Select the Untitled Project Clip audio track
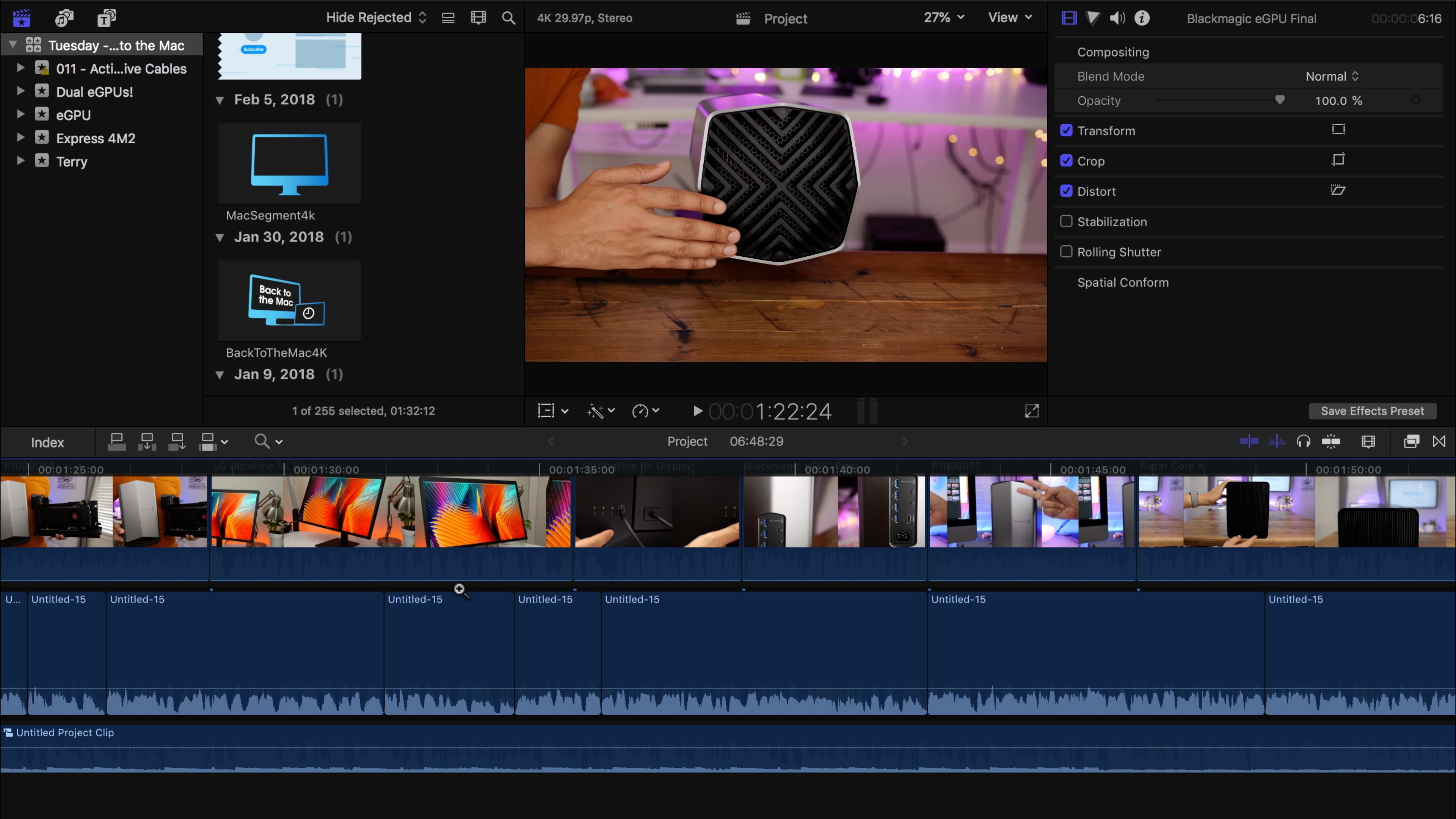The width and height of the screenshot is (1456, 819). click(x=728, y=748)
